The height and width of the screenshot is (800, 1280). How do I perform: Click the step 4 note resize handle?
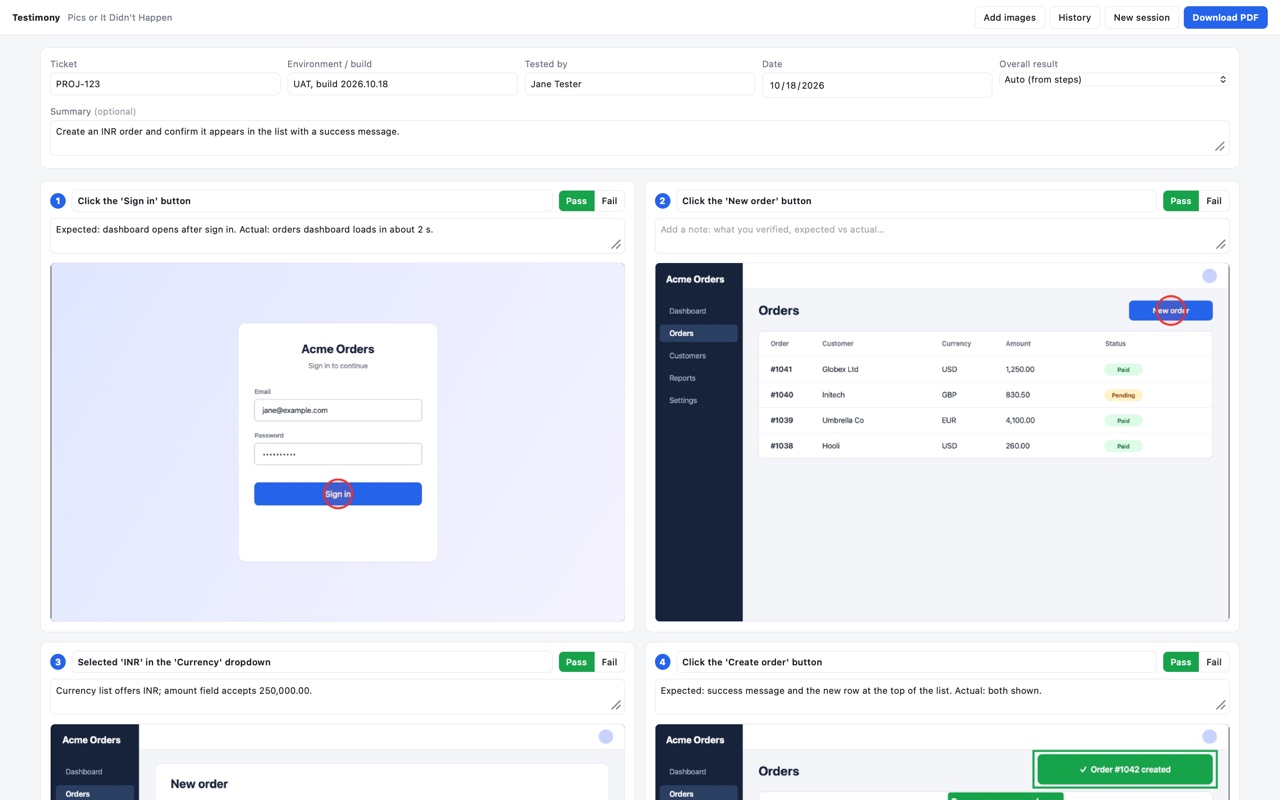click(x=1221, y=705)
